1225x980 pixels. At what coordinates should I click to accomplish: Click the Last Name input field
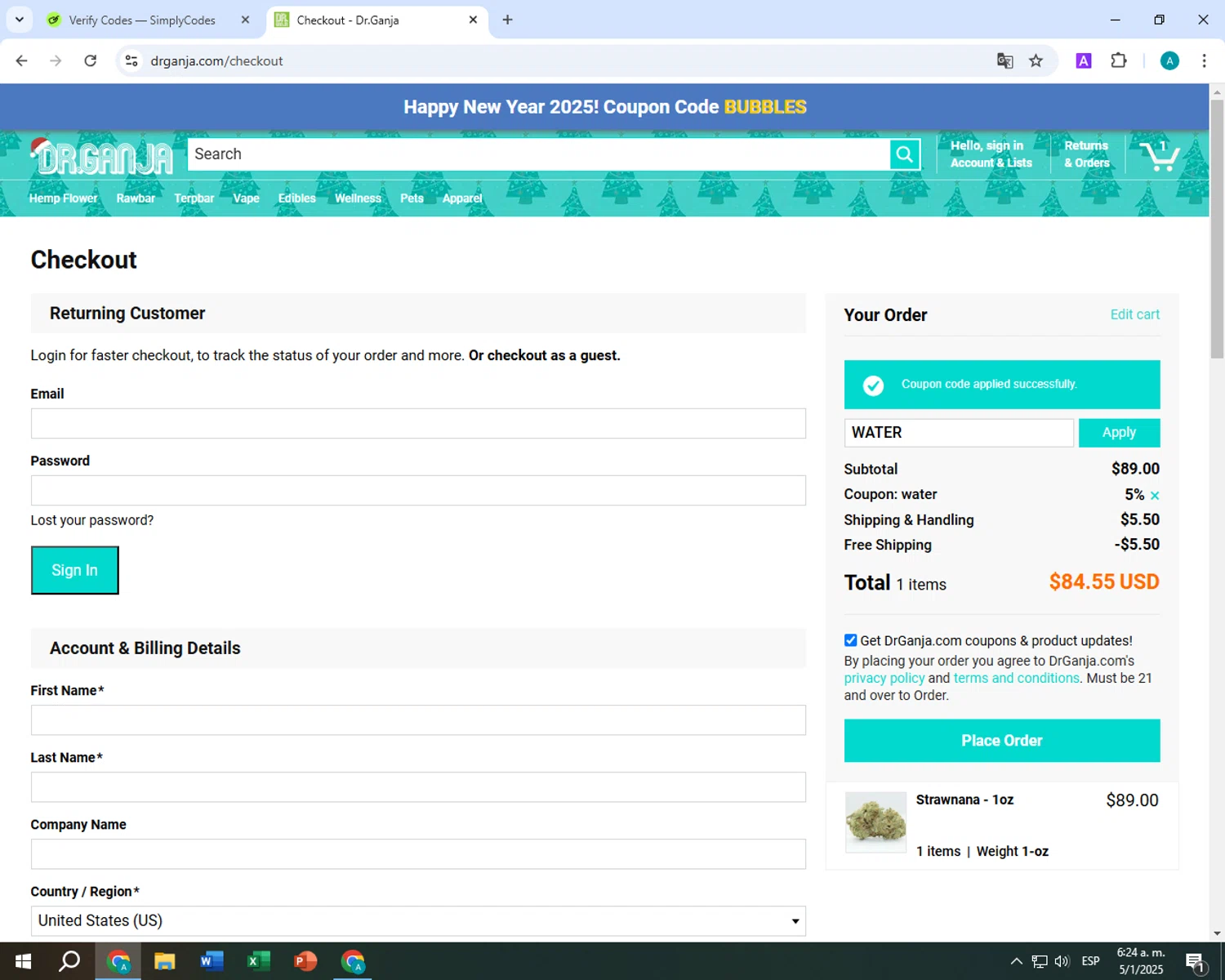point(418,787)
